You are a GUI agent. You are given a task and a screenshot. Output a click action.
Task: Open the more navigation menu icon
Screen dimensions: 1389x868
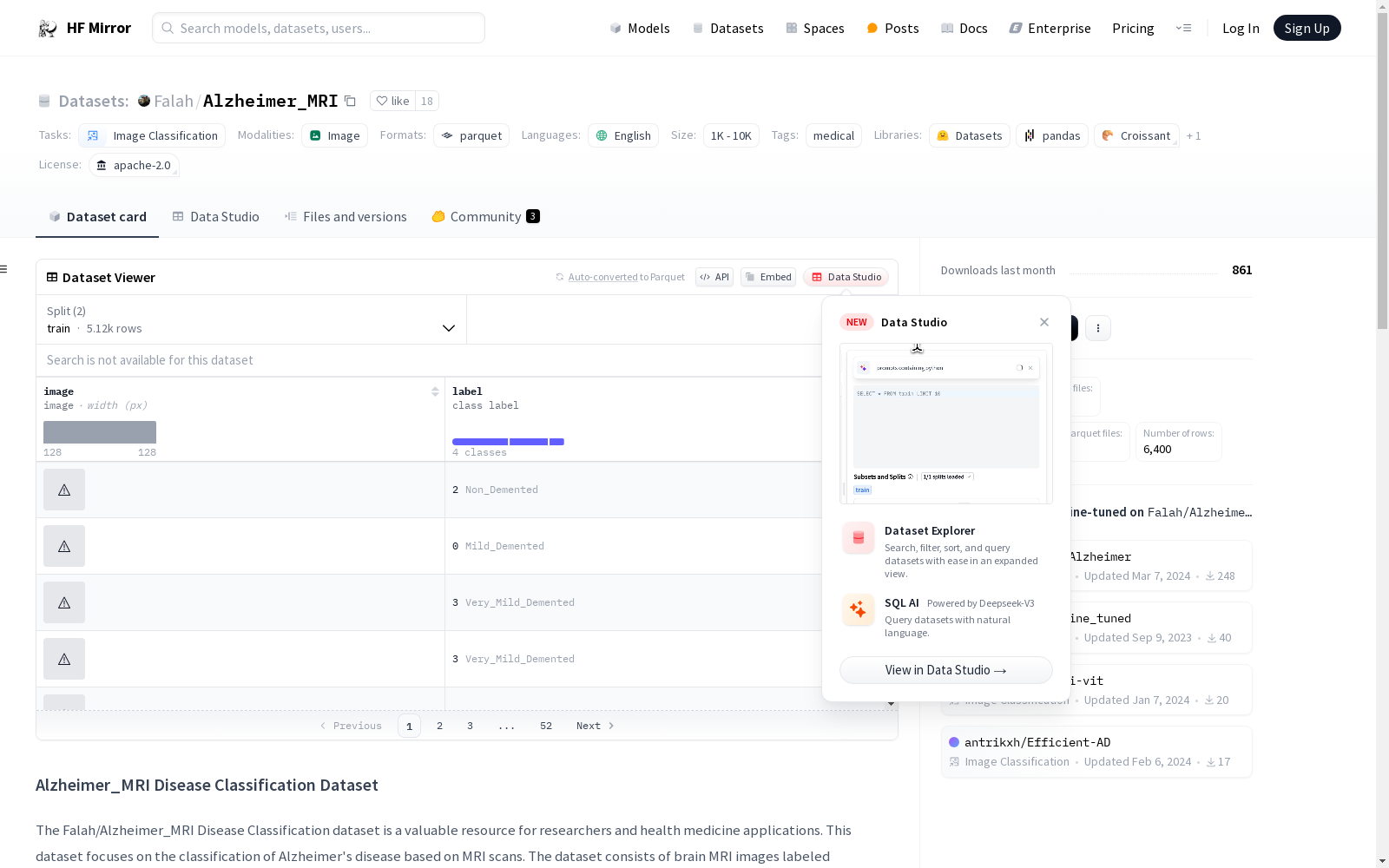tap(1183, 28)
